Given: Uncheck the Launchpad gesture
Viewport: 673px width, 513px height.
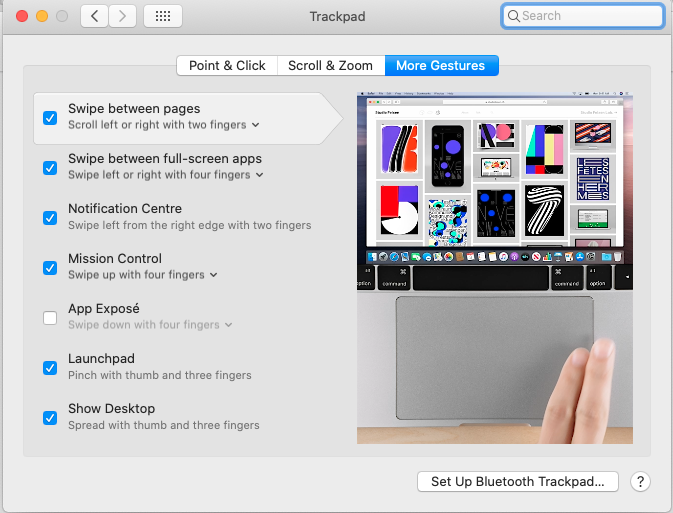Looking at the screenshot, I should pyautogui.click(x=50, y=368).
